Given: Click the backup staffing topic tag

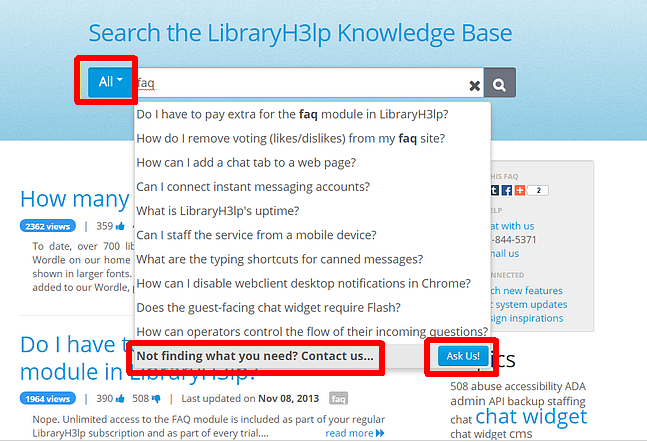Looking at the screenshot, I should (547, 401).
